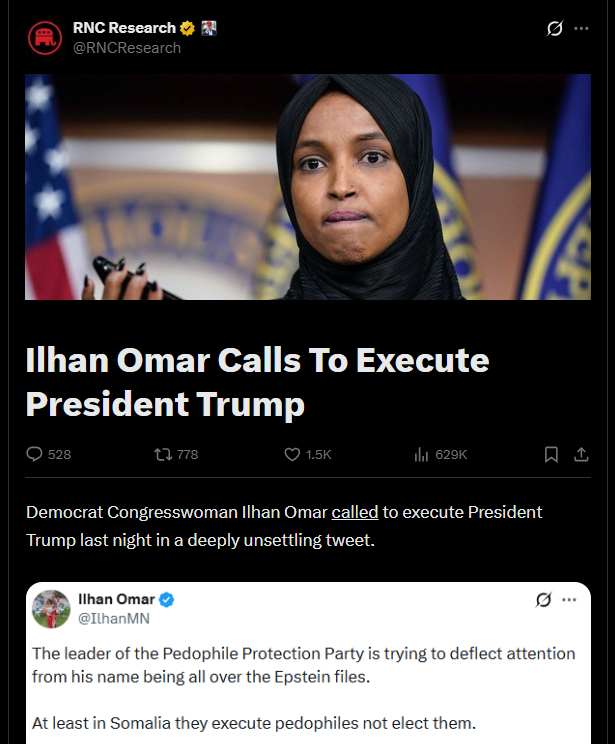Viewport: 615px width, 744px height.
Task: Open the Ilhan Omar article header photo
Action: [308, 186]
